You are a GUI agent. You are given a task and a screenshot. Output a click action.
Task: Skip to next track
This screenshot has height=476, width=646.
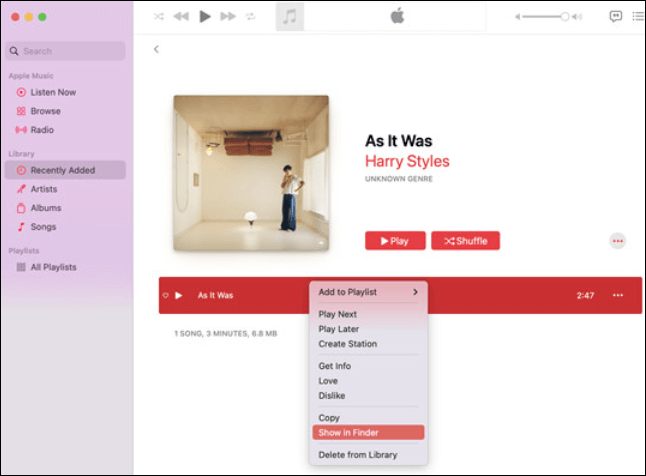coord(228,16)
